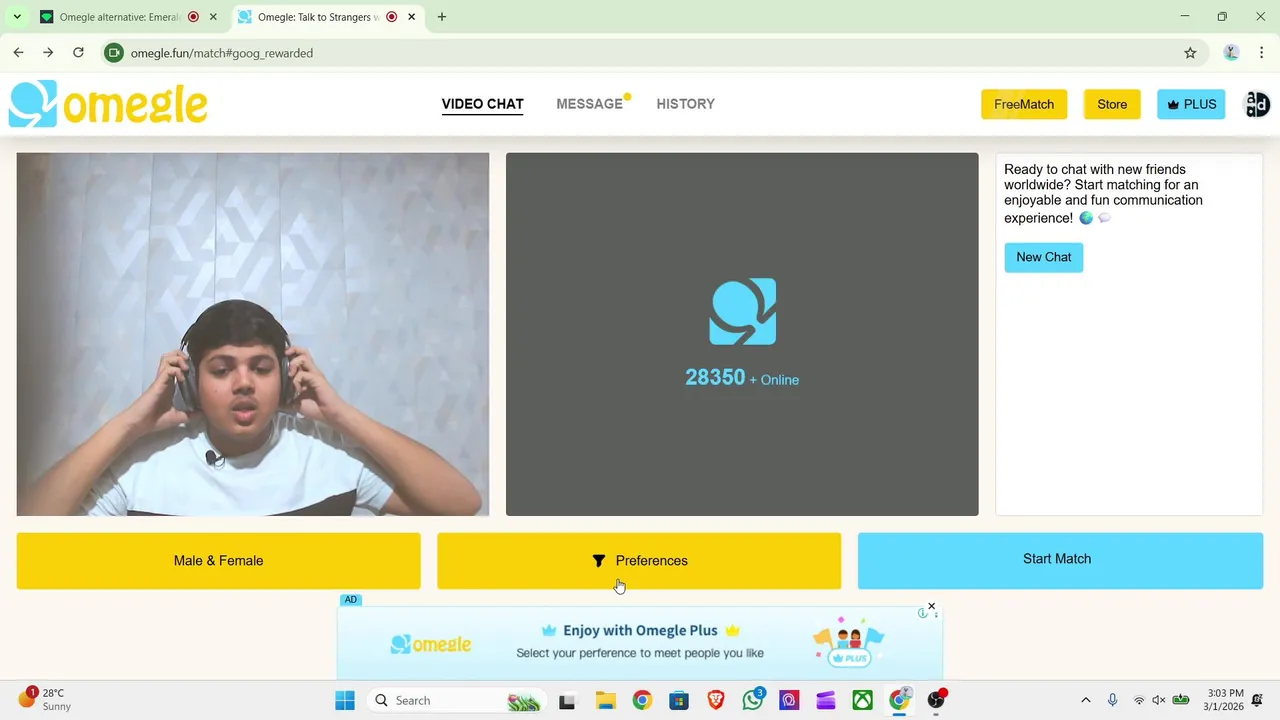
Task: Click the camera permission icon in the address bar
Action: point(114,53)
